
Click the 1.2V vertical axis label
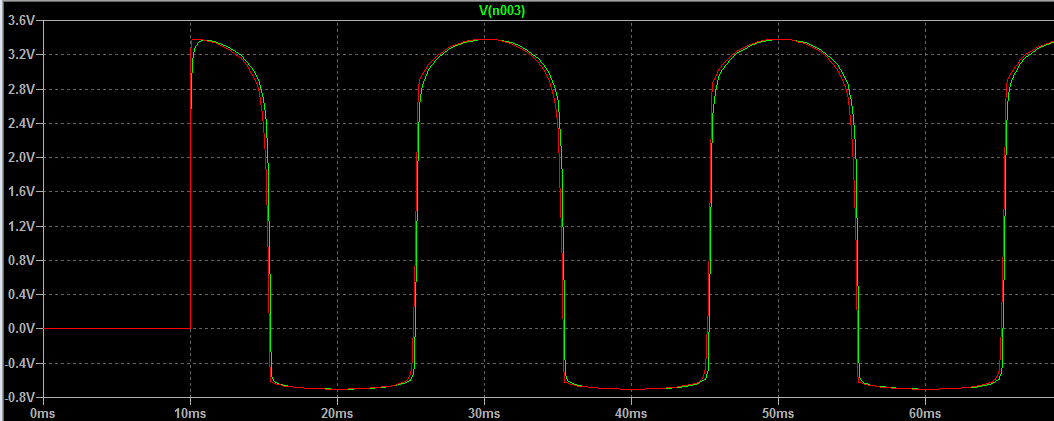click(20, 226)
